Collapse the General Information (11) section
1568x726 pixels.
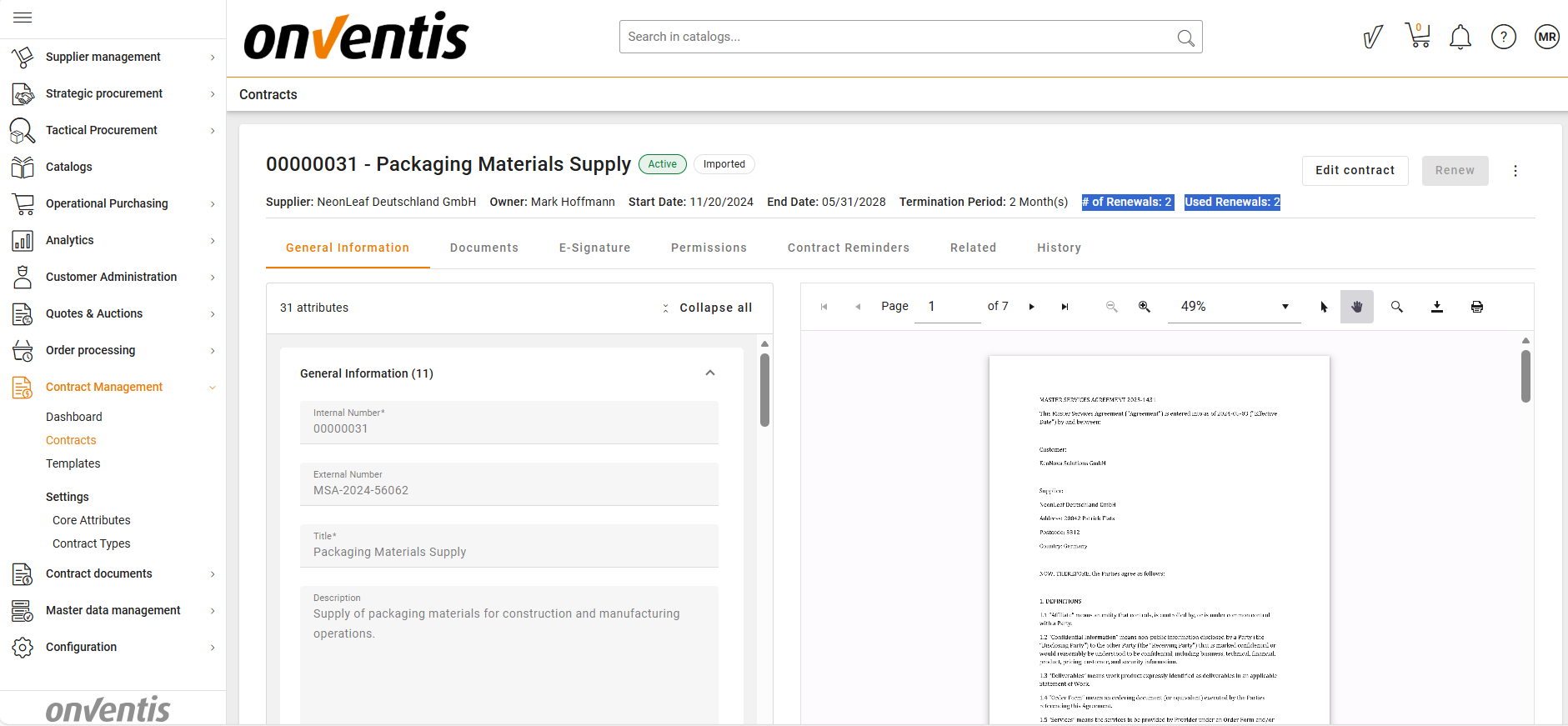(x=710, y=373)
